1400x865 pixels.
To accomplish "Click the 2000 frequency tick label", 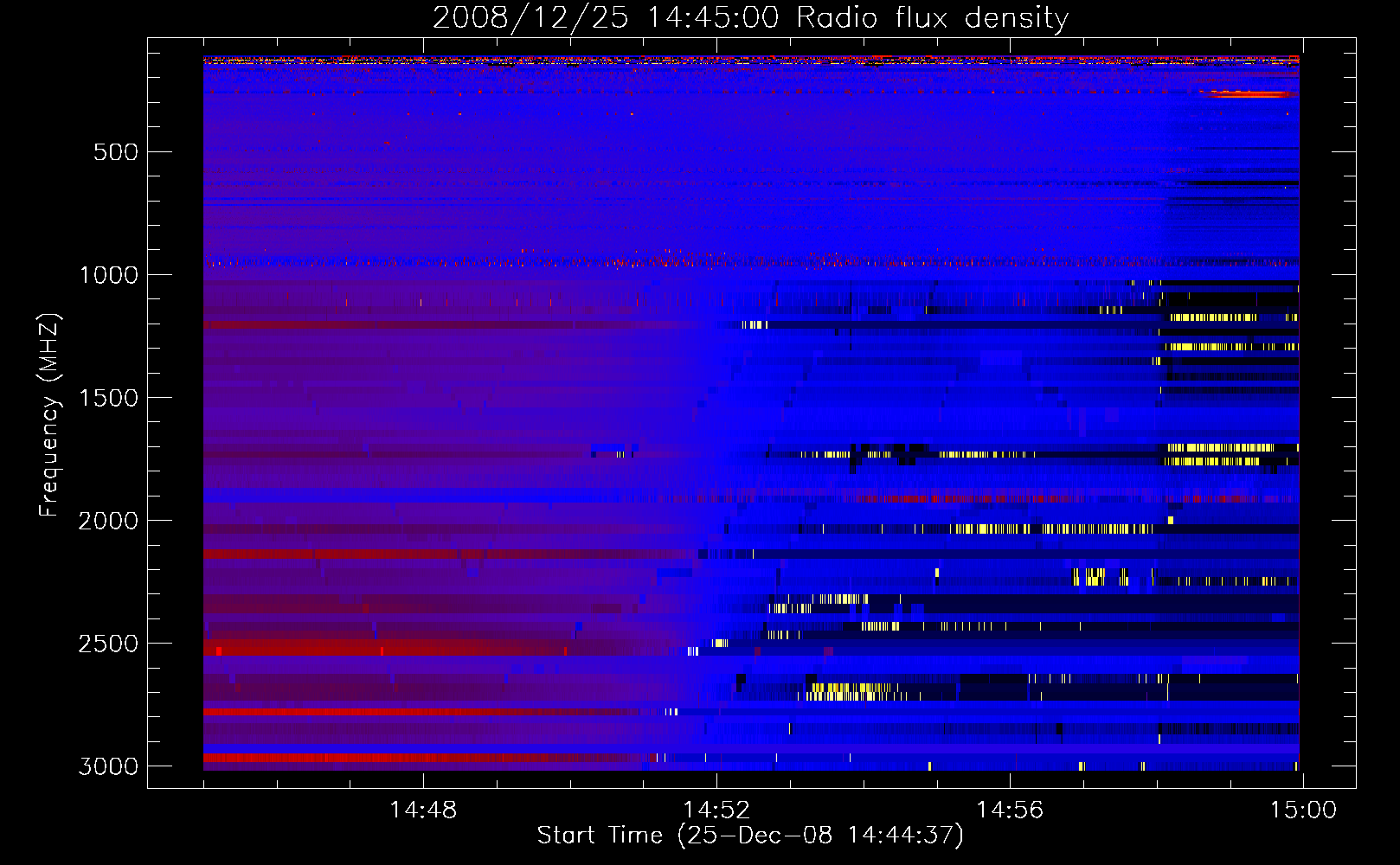I will [x=108, y=521].
